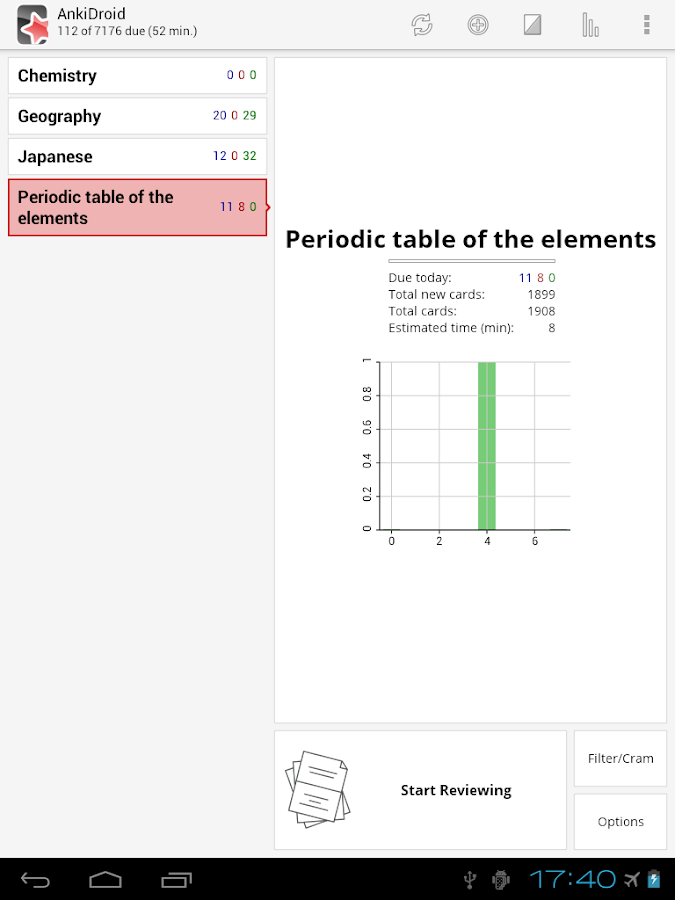
Task: Select the Geography deck
Action: click(x=137, y=116)
